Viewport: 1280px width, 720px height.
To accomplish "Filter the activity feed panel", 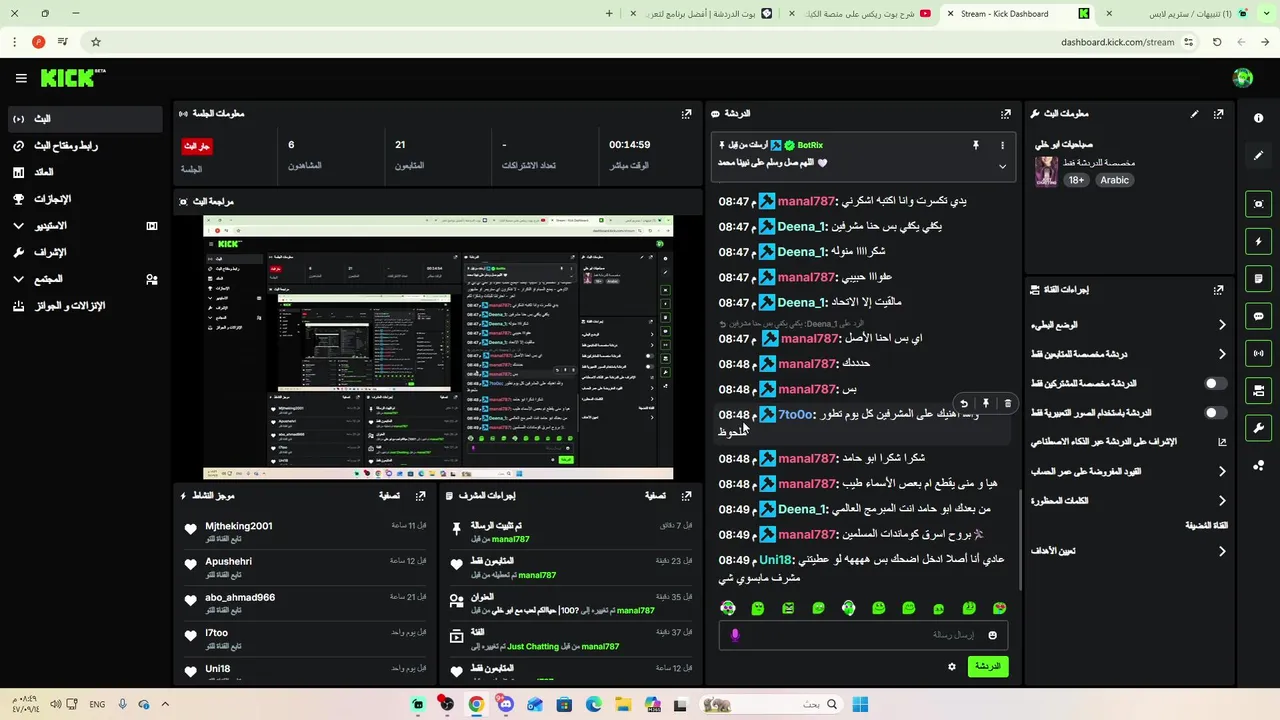I will (x=389, y=496).
